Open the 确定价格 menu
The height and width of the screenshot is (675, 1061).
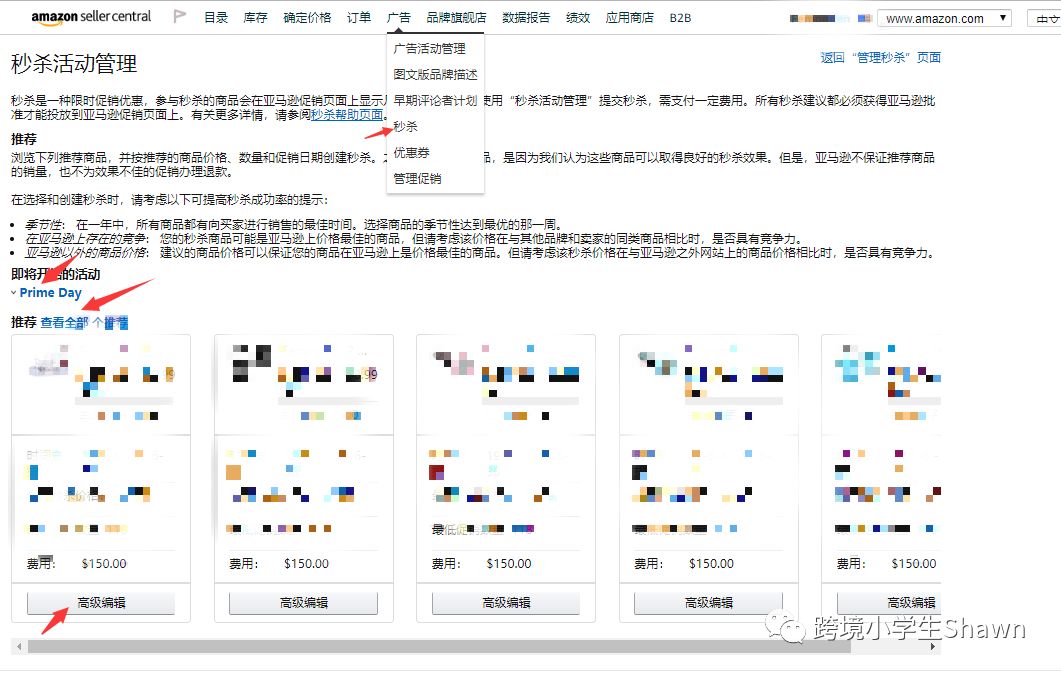point(307,18)
